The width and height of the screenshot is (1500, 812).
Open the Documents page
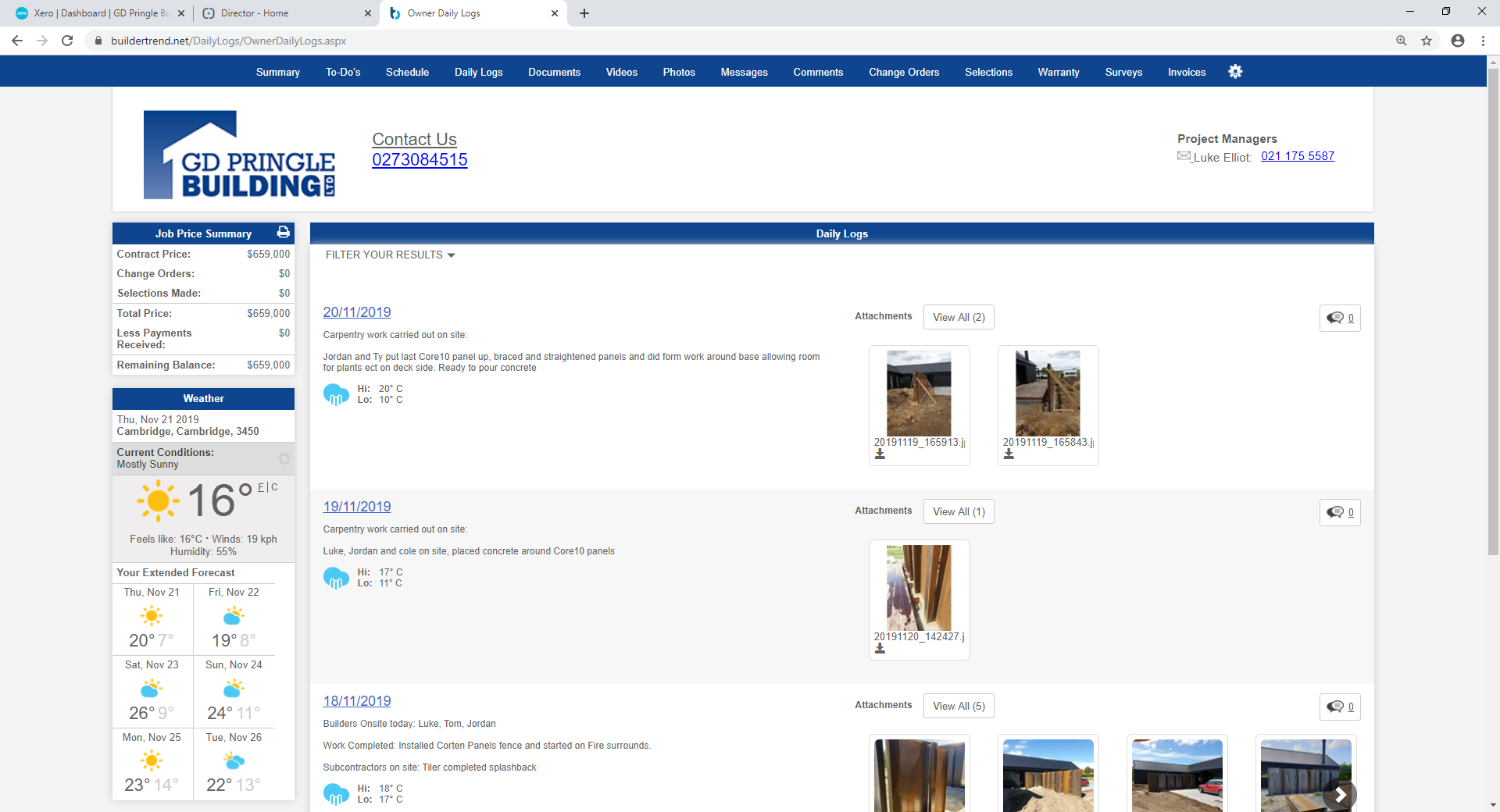(x=554, y=72)
